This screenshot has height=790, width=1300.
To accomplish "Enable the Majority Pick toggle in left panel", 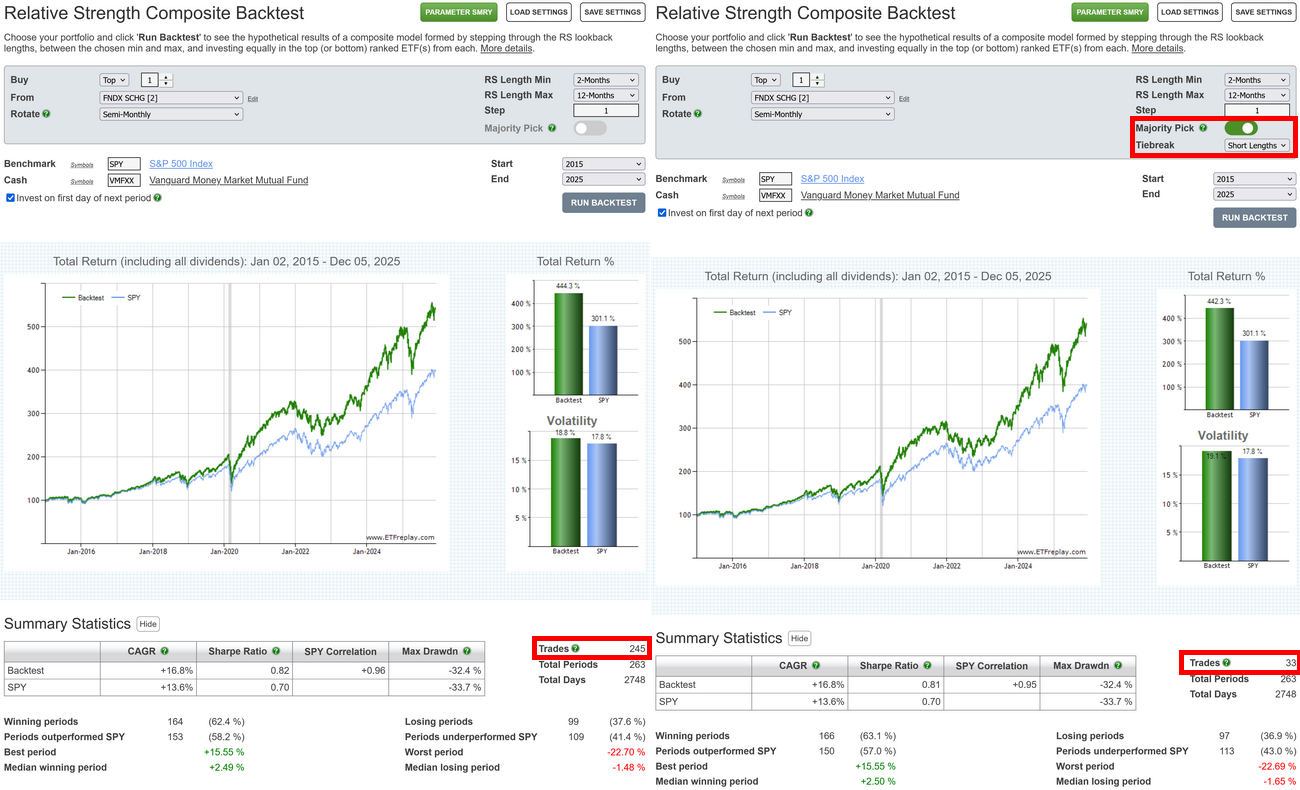I will pos(589,128).
